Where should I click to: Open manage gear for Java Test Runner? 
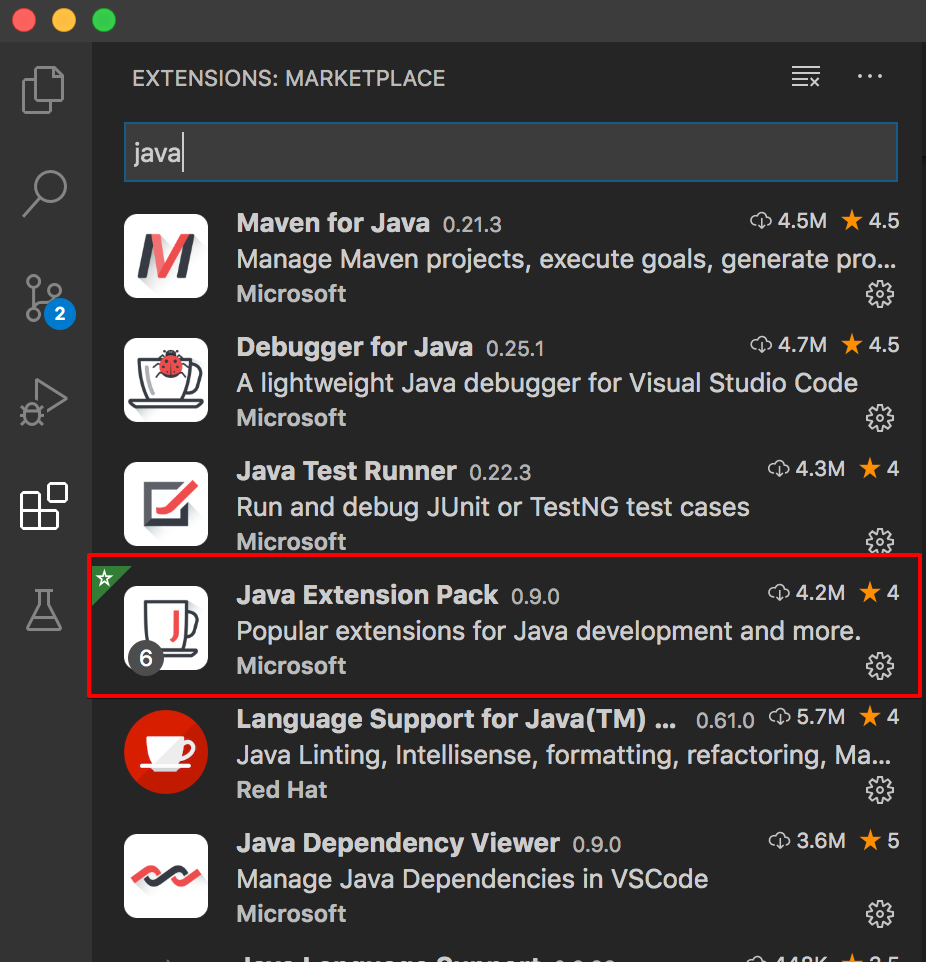tap(880, 541)
